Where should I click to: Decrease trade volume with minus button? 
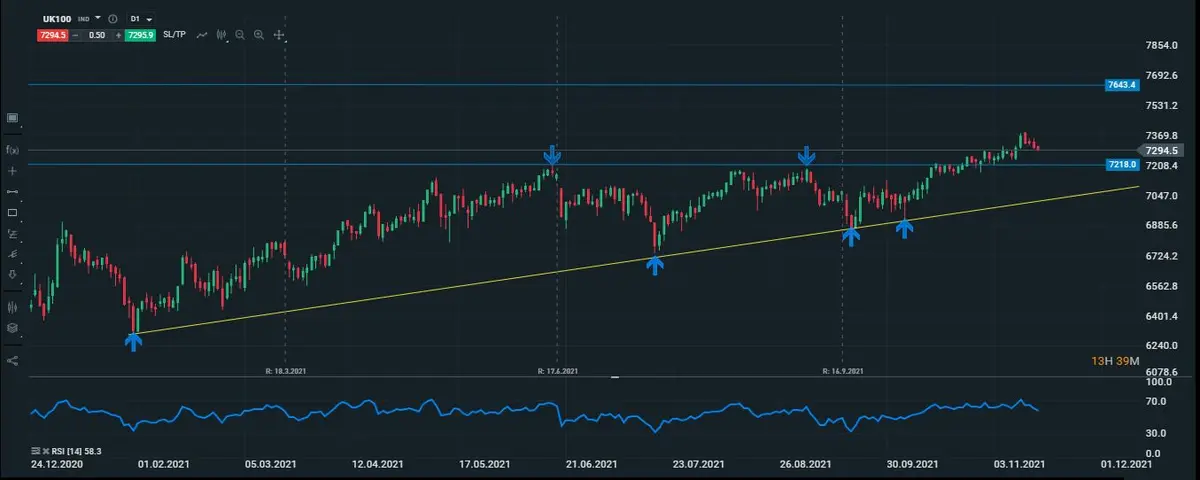pos(74,35)
